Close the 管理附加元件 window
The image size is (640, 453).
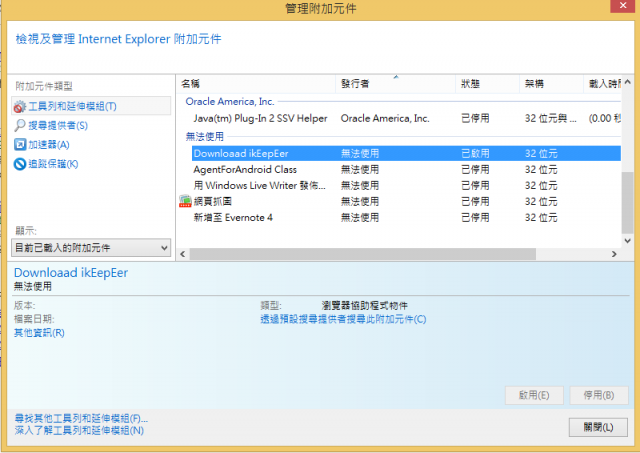tap(623, 6)
